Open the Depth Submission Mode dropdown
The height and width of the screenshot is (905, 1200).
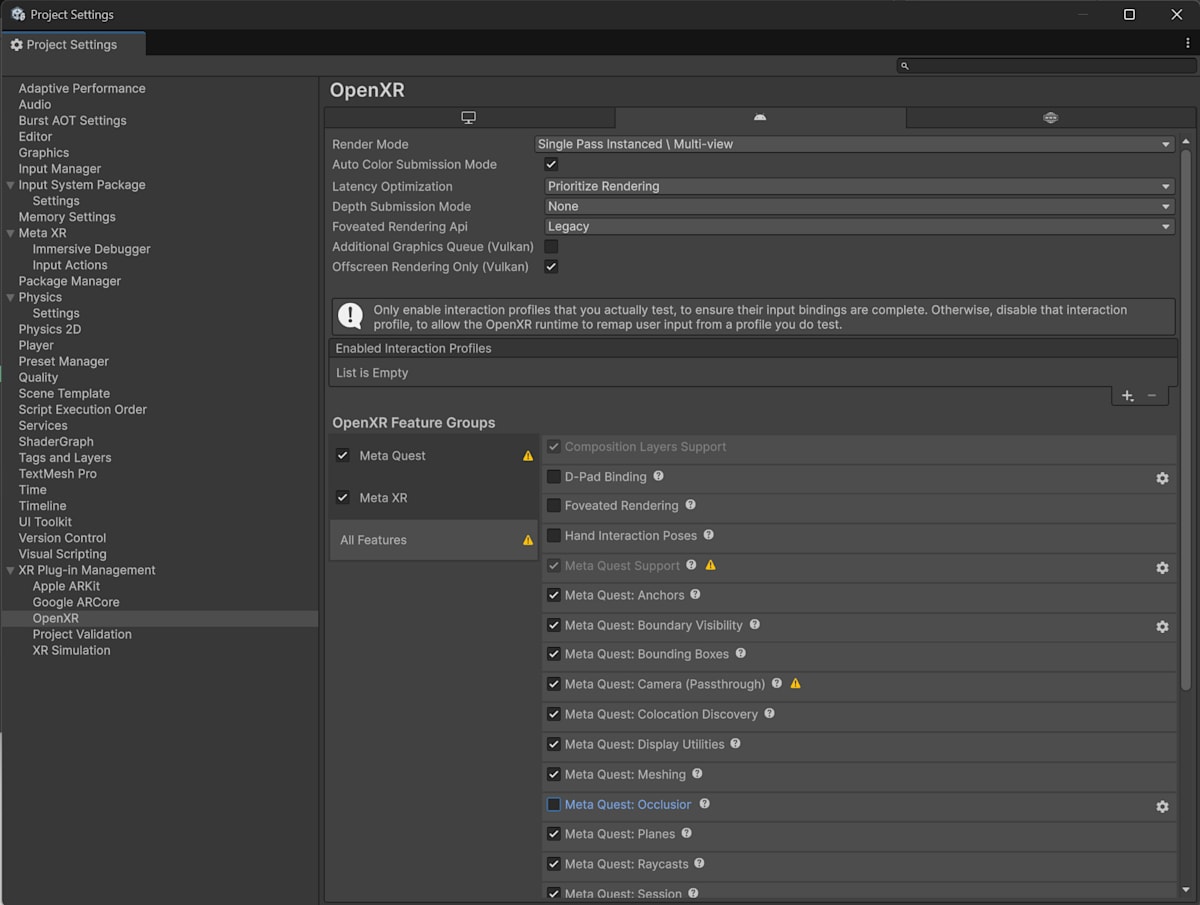[x=860, y=206]
